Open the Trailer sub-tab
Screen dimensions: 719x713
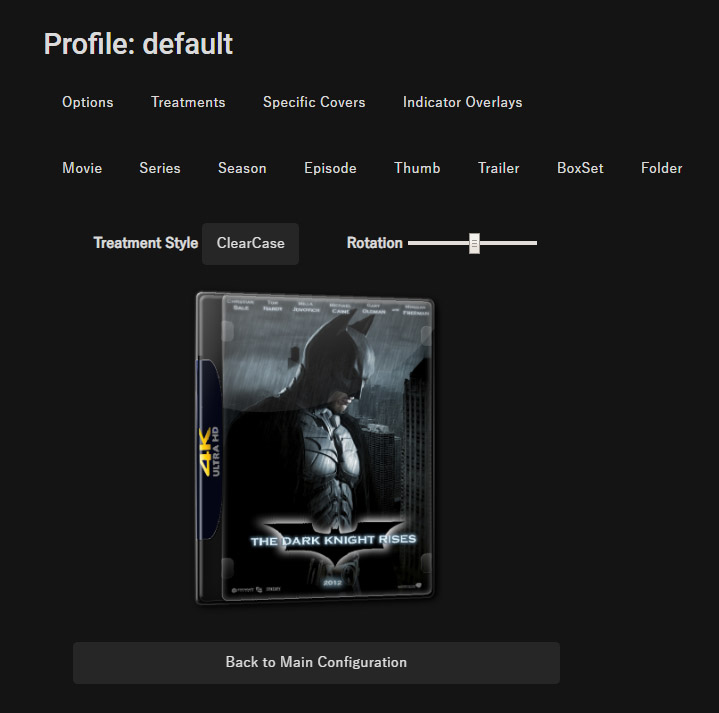pyautogui.click(x=498, y=168)
